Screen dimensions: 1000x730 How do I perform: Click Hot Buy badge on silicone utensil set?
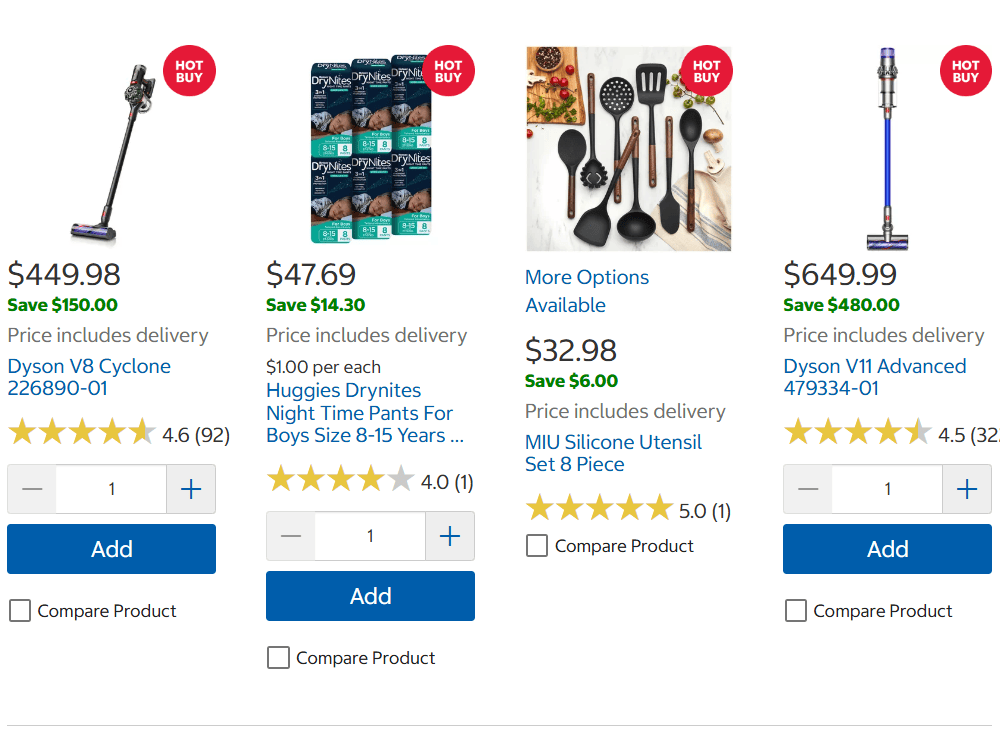(707, 71)
